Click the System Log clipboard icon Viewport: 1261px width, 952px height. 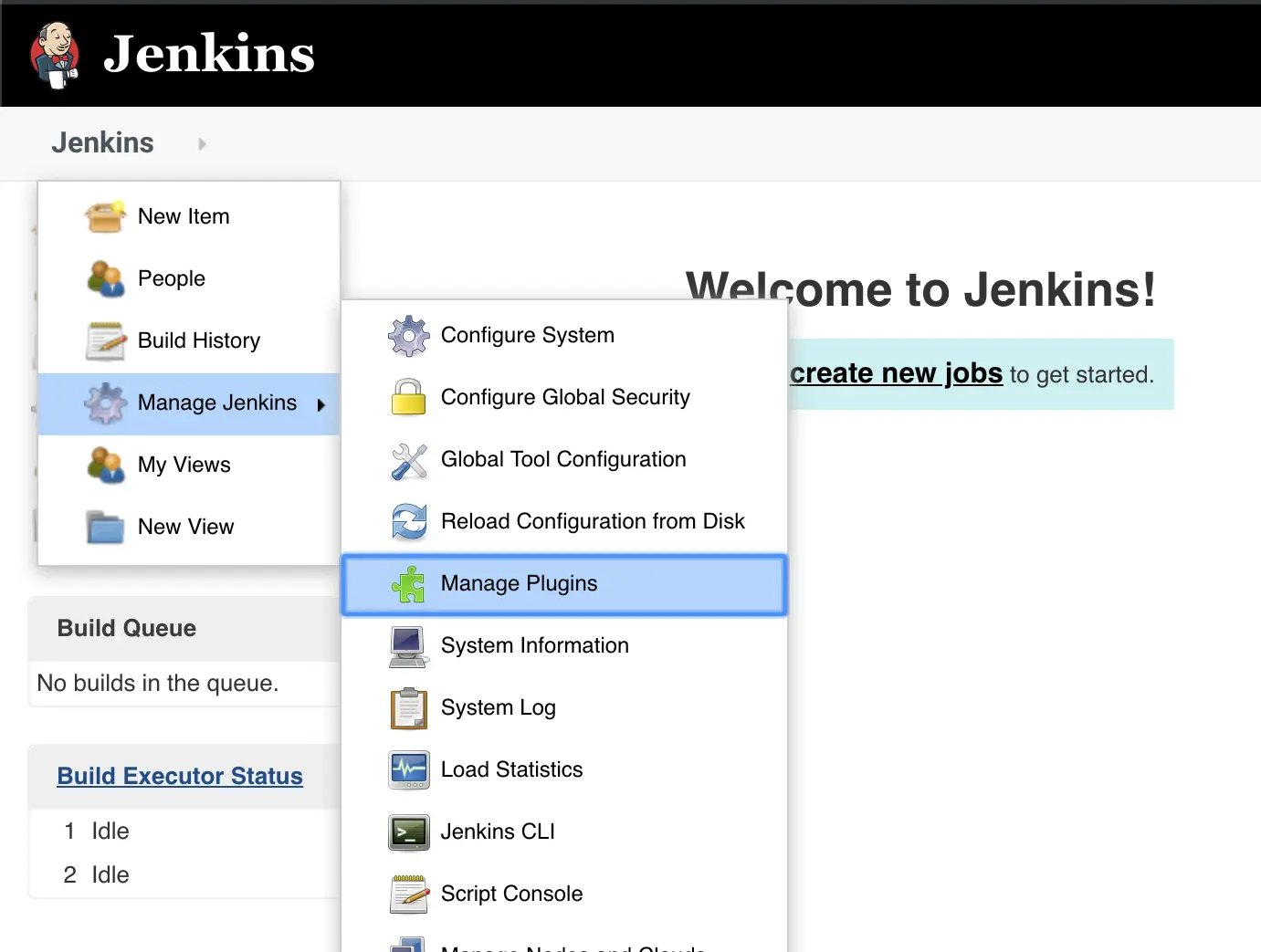click(408, 708)
